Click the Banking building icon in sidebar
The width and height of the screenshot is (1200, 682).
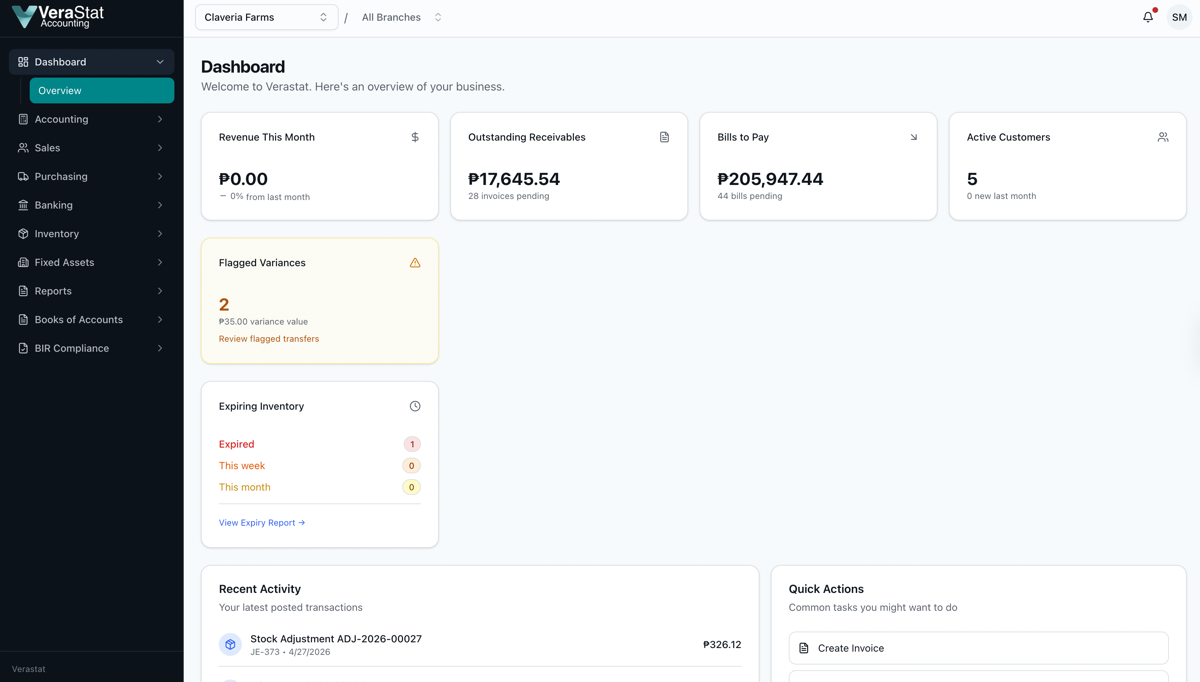point(23,205)
